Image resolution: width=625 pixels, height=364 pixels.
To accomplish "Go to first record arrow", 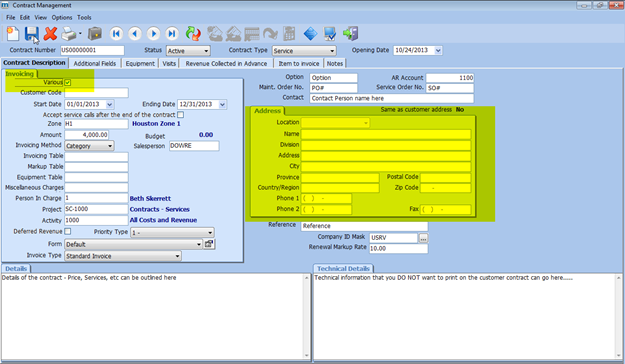I will [x=116, y=34].
